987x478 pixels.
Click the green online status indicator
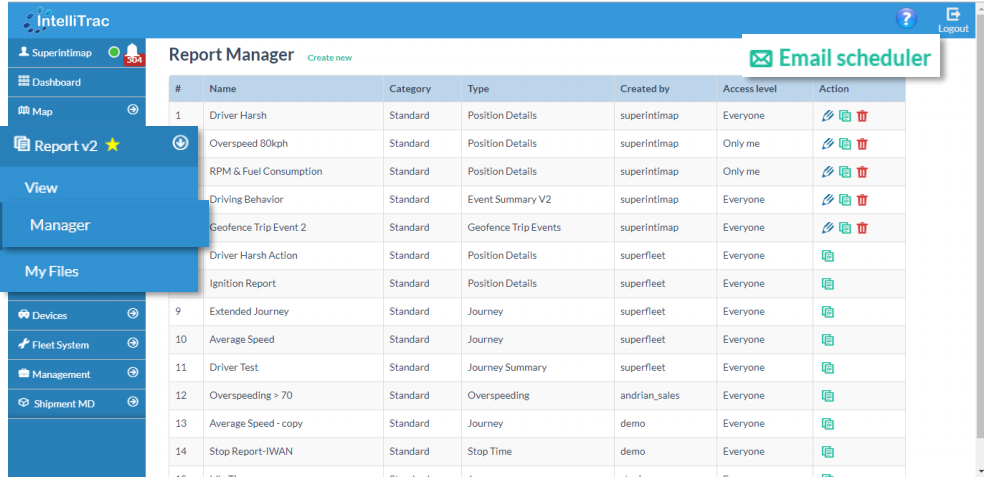[113, 52]
